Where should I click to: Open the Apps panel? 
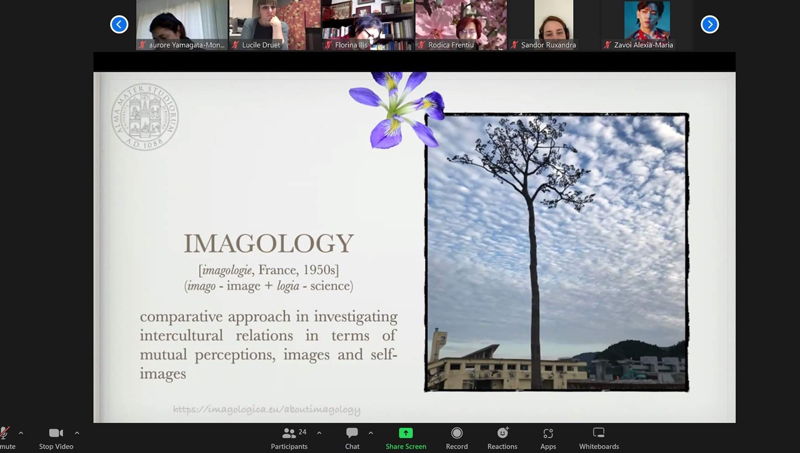tap(548, 438)
